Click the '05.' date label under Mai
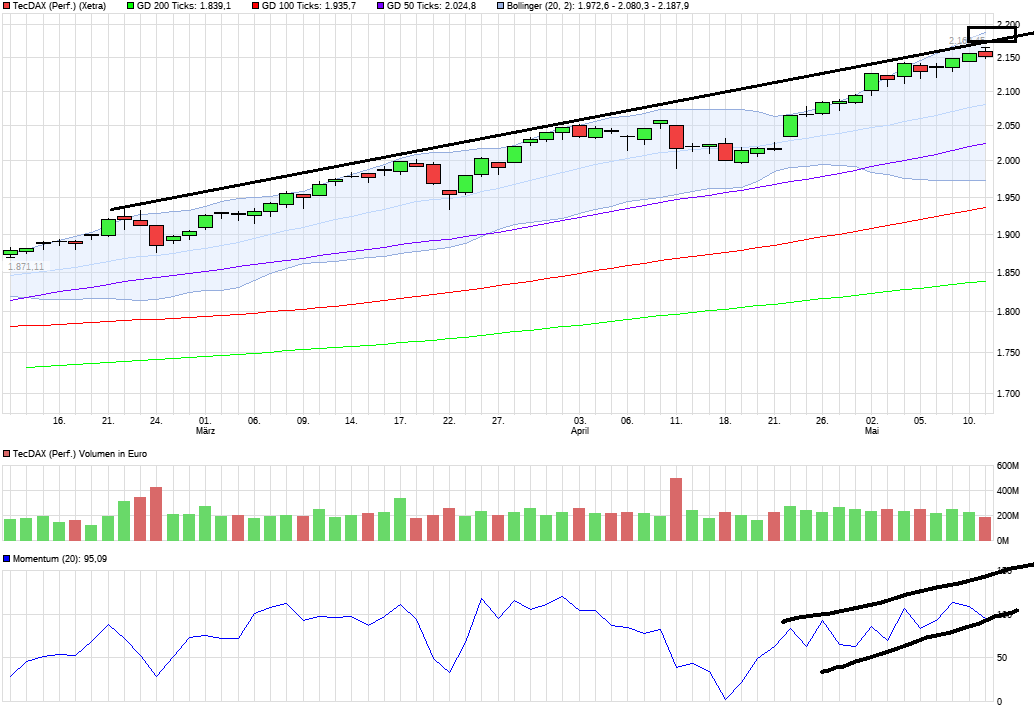Image resolution: width=1034 pixels, height=712 pixels. pos(920,421)
